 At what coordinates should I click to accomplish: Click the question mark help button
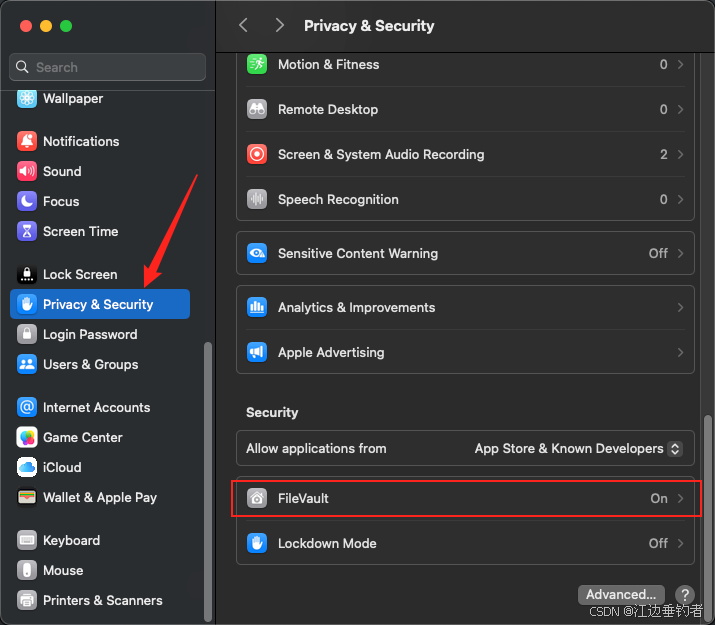684,594
